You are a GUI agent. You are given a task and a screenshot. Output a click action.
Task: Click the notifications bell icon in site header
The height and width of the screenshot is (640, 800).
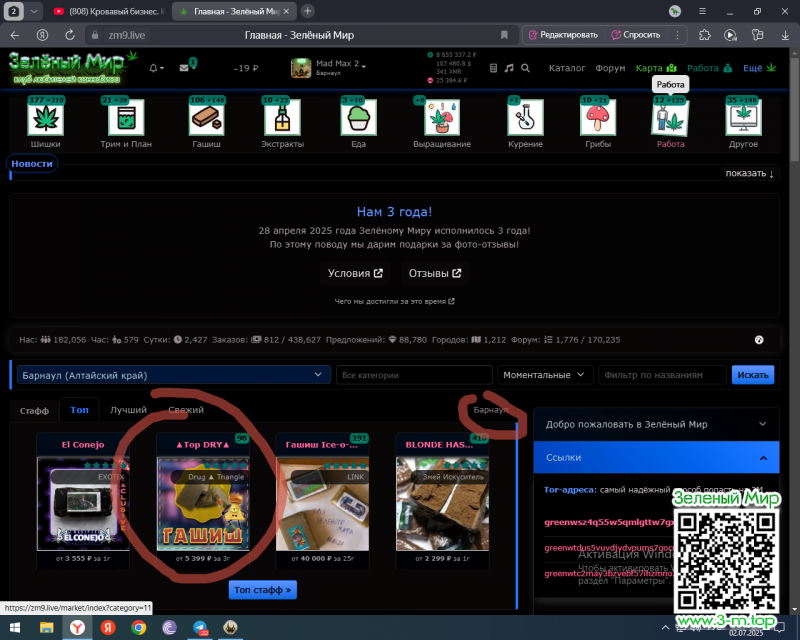tap(155, 68)
